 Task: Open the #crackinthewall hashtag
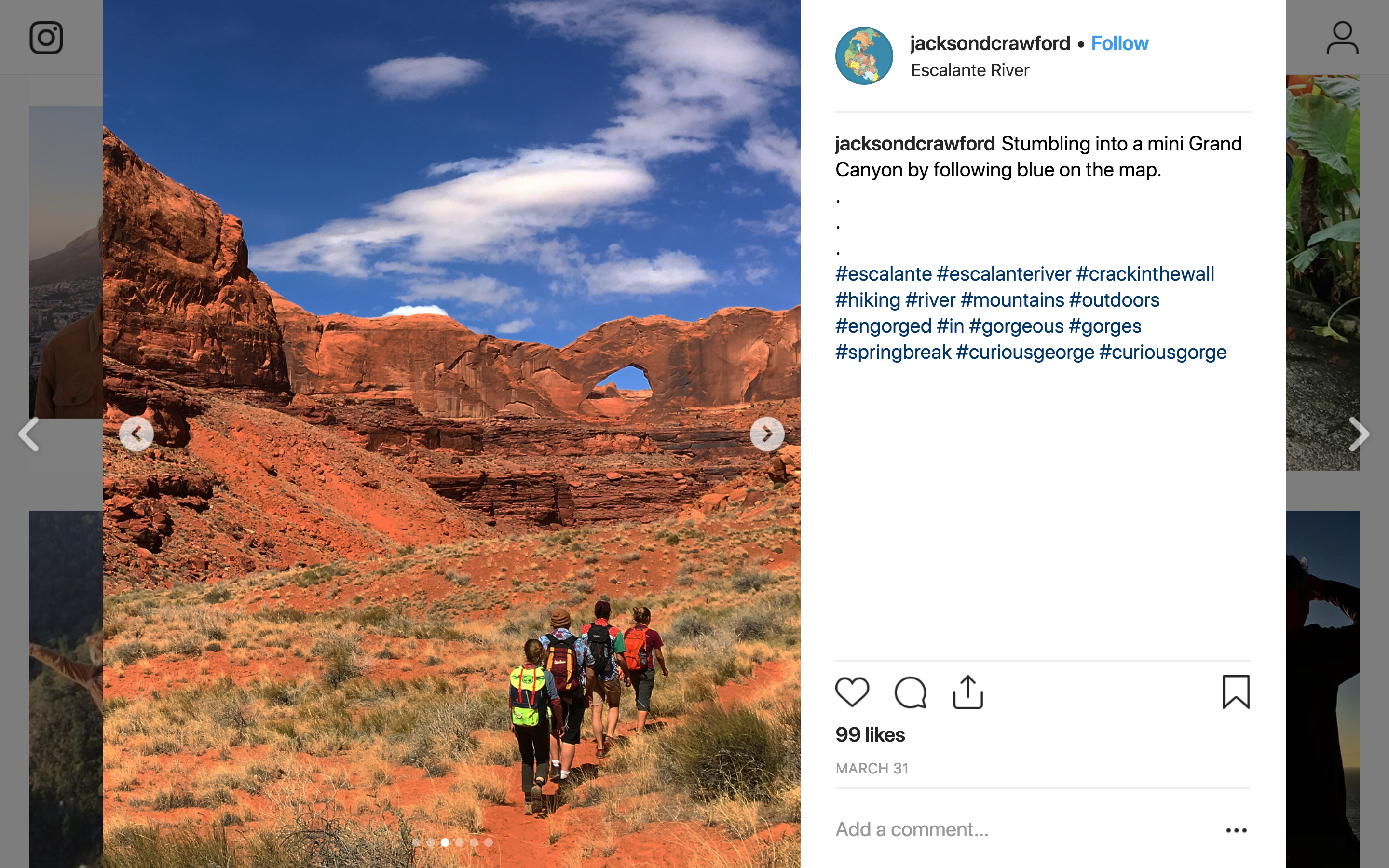point(1145,274)
